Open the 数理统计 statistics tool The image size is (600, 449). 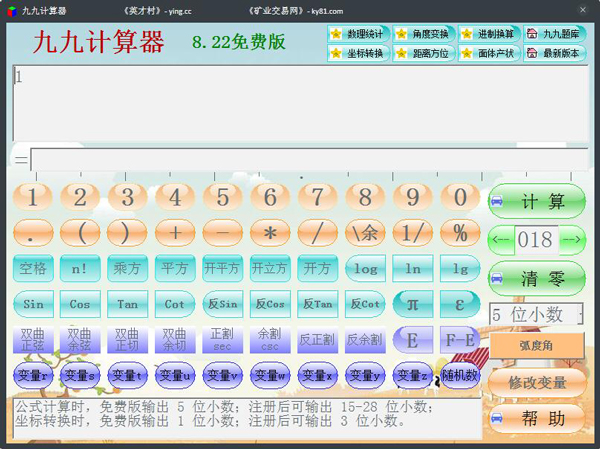point(359,34)
